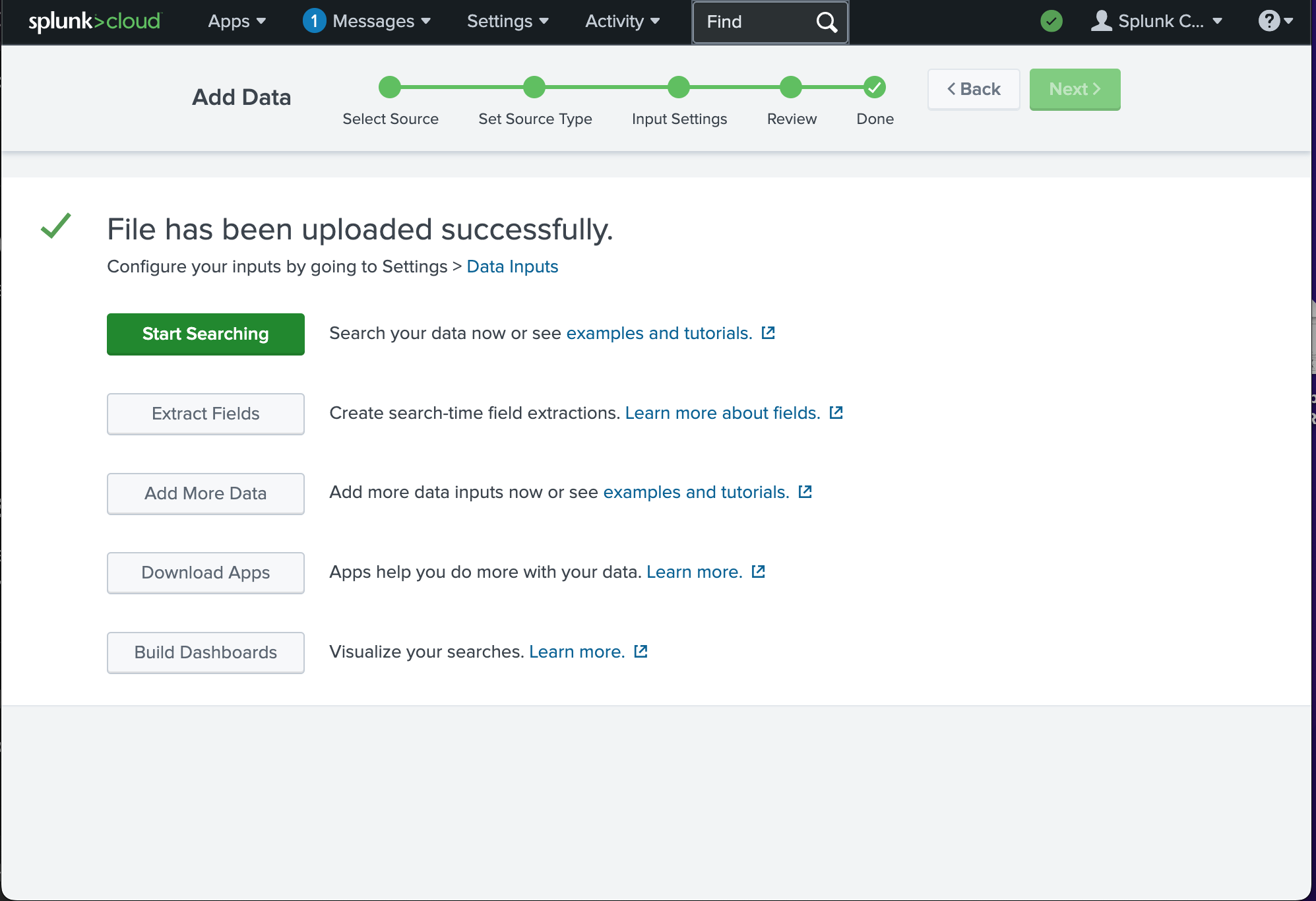Click the search magnifier icon

coord(826,22)
